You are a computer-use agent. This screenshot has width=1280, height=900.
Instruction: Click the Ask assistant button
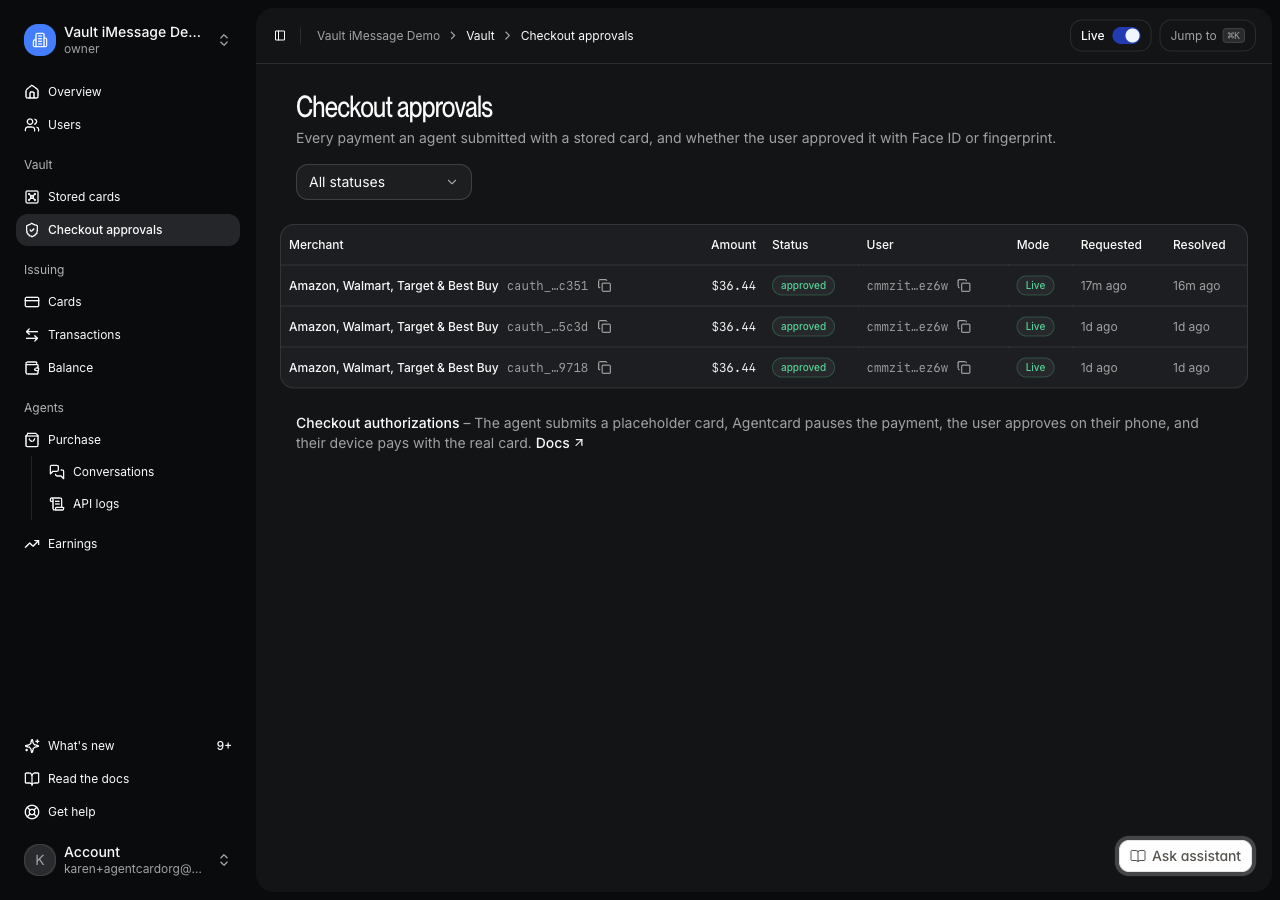point(1185,856)
